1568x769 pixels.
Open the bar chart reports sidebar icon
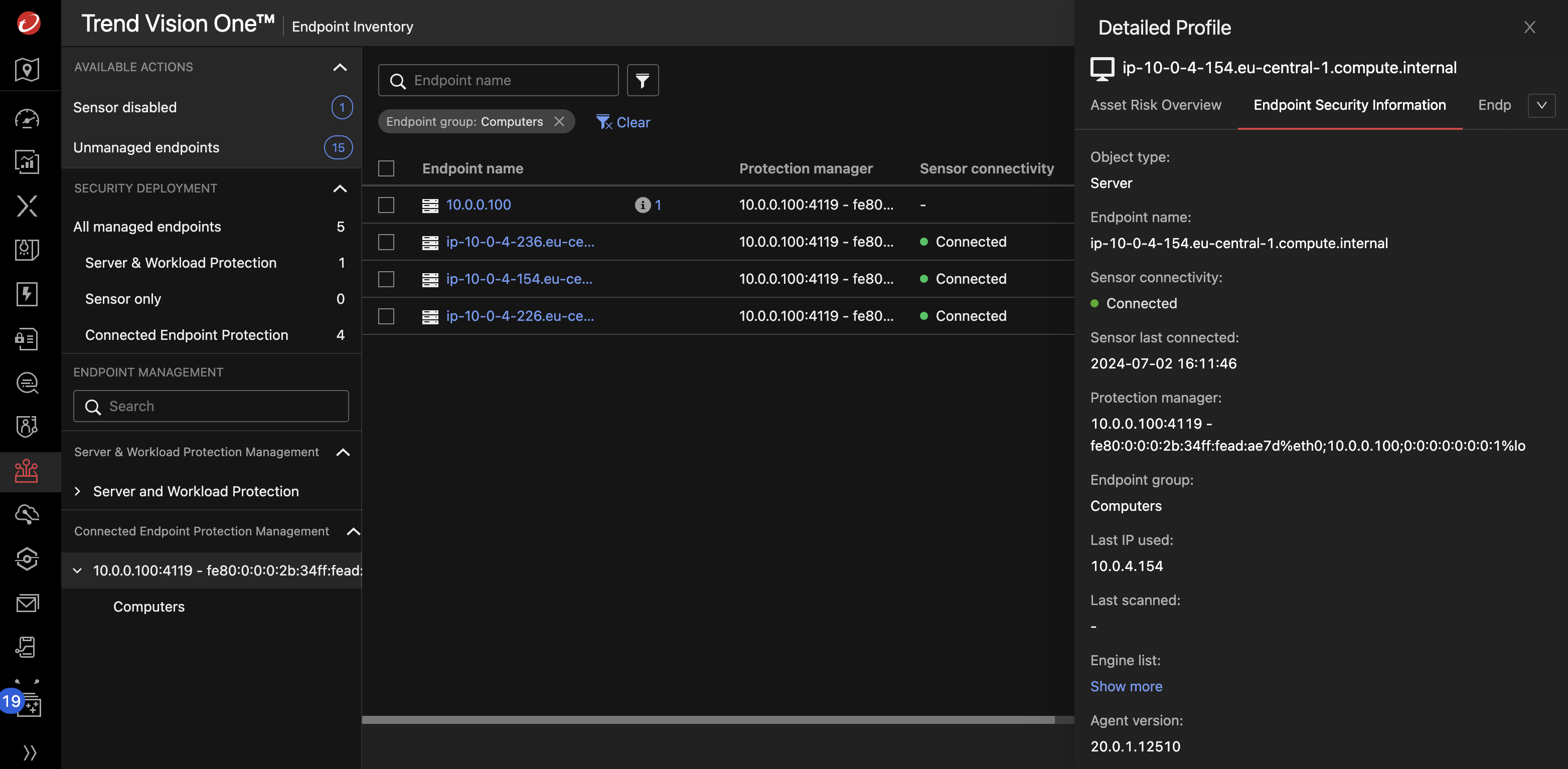click(27, 161)
